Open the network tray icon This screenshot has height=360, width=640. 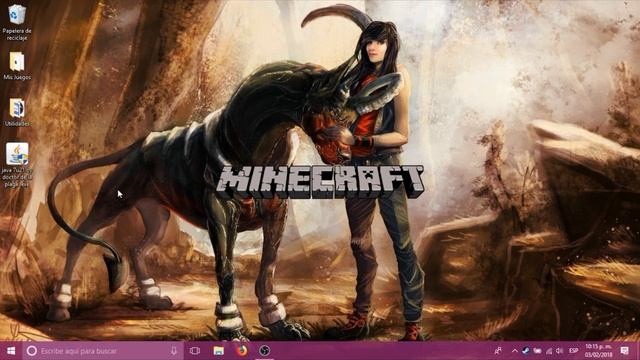(549, 351)
